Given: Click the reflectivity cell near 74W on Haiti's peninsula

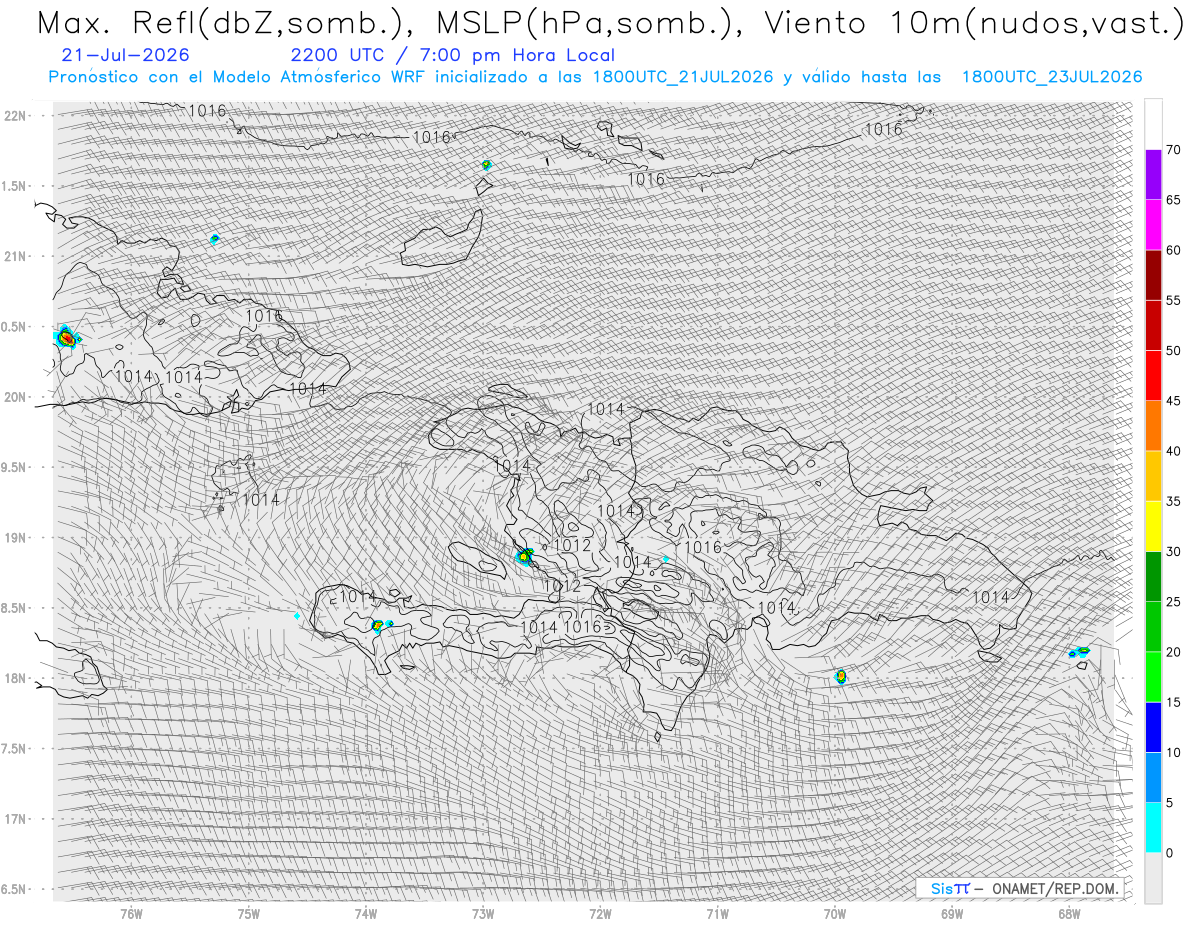Looking at the screenshot, I should pos(378,626).
